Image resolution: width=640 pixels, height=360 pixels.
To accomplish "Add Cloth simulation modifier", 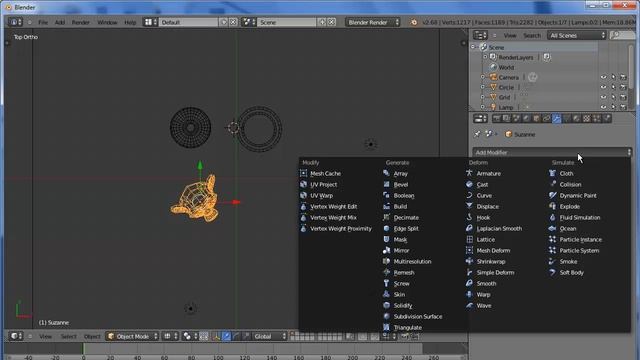I will click(566, 173).
